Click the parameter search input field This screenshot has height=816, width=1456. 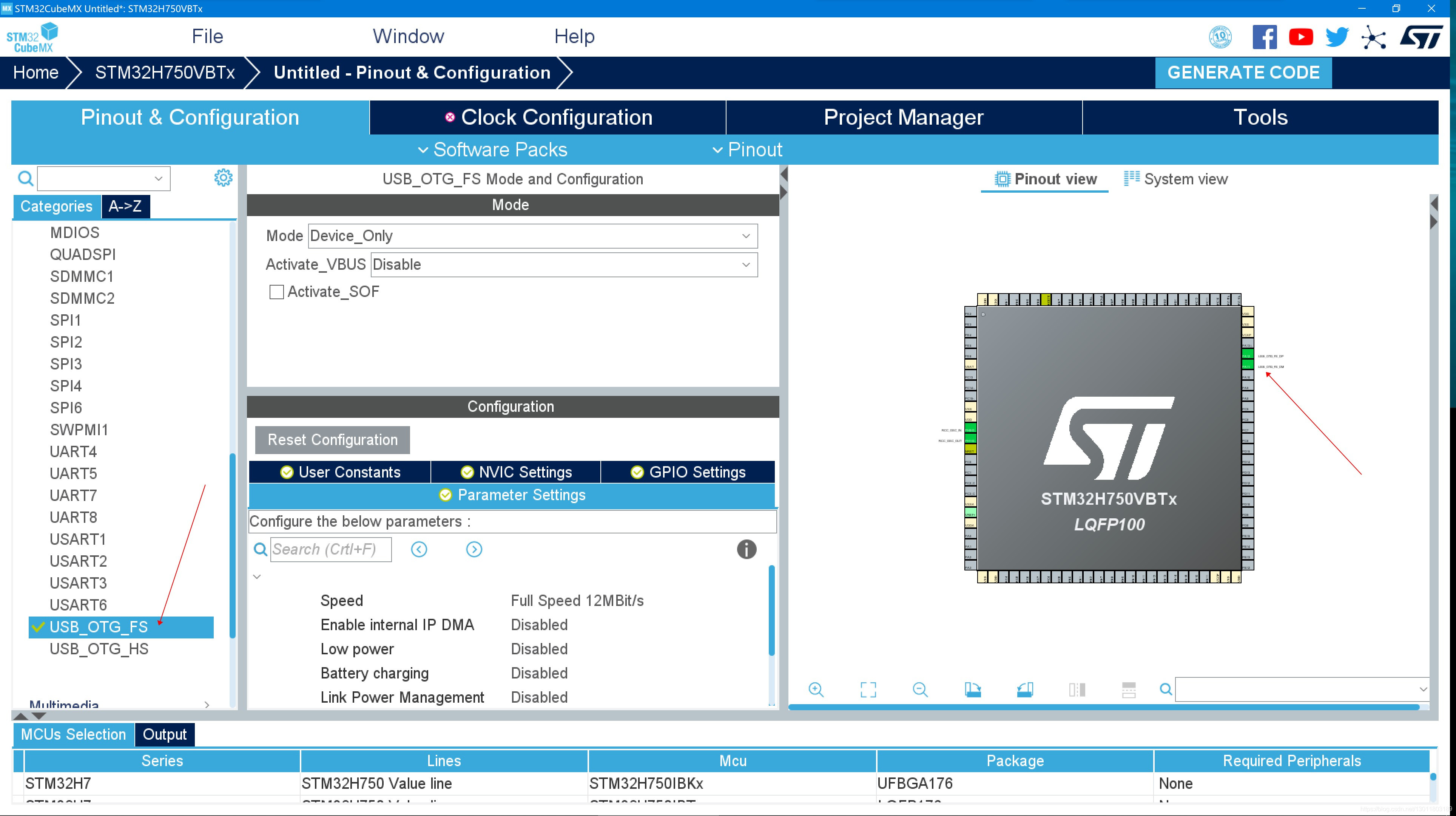331,549
